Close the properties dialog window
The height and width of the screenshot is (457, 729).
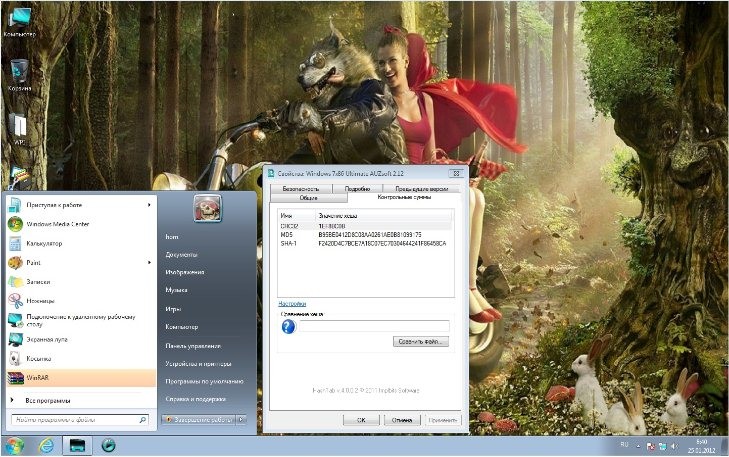(x=456, y=173)
